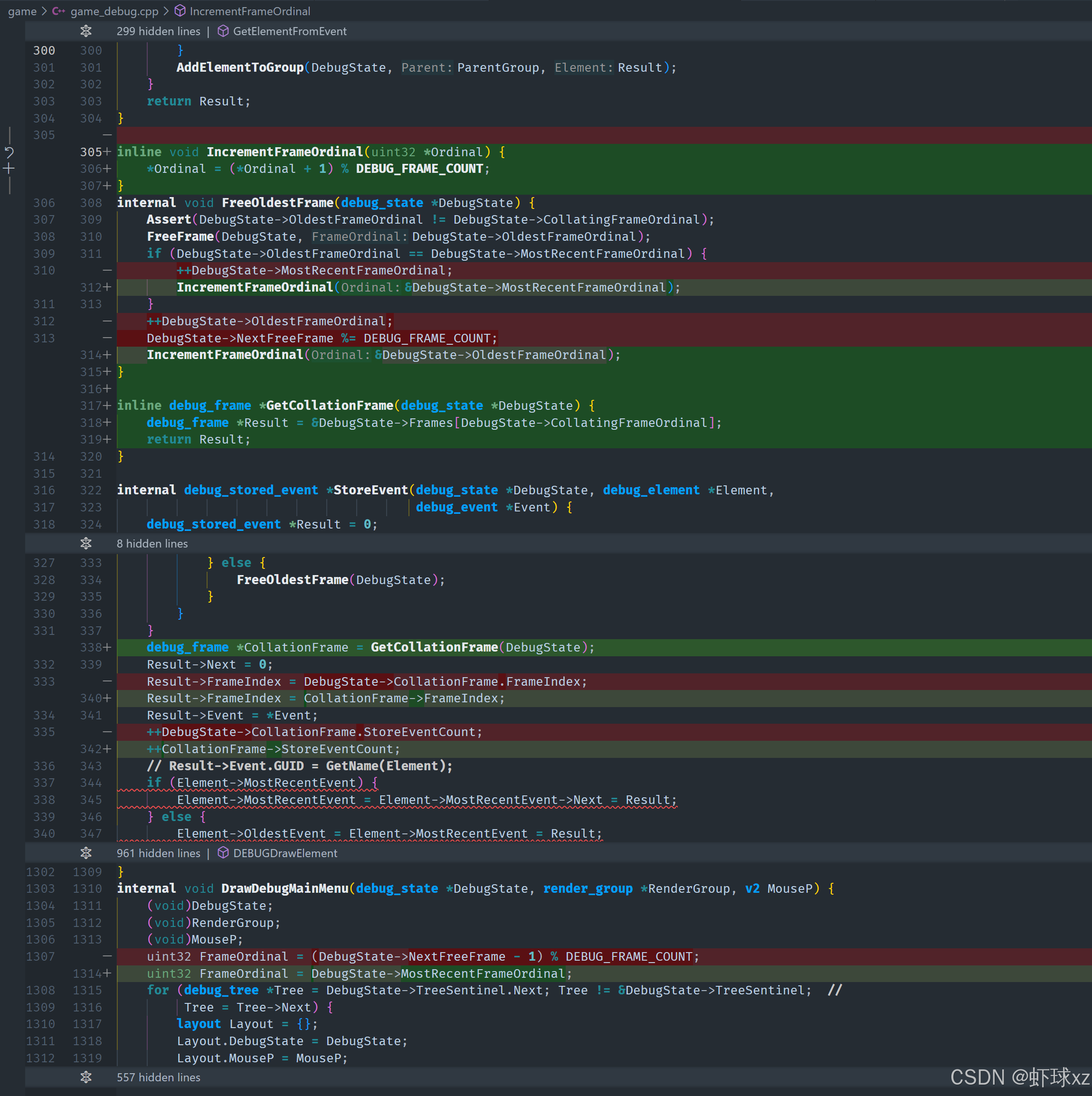Click cube icon before IncrementFrameOrdinal breadcrumb
Image resolution: width=1092 pixels, height=1096 pixels.
[180, 11]
